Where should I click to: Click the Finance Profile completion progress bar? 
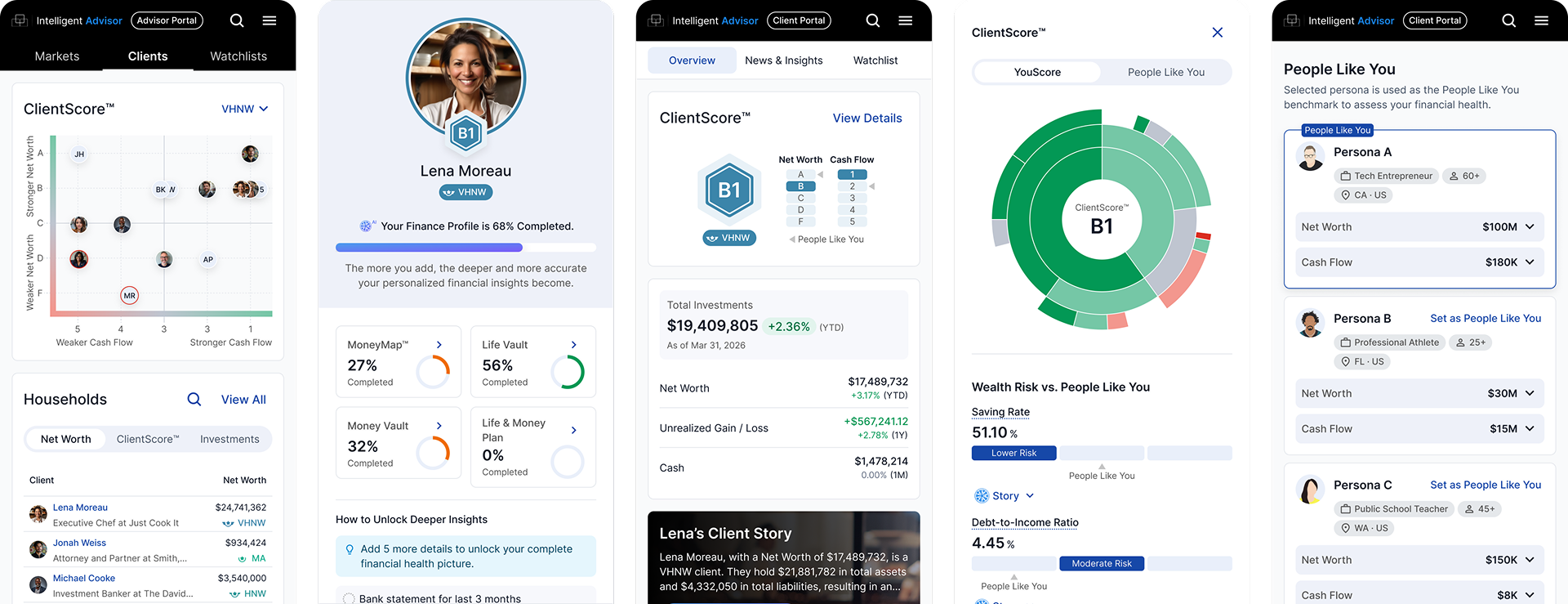(465, 248)
